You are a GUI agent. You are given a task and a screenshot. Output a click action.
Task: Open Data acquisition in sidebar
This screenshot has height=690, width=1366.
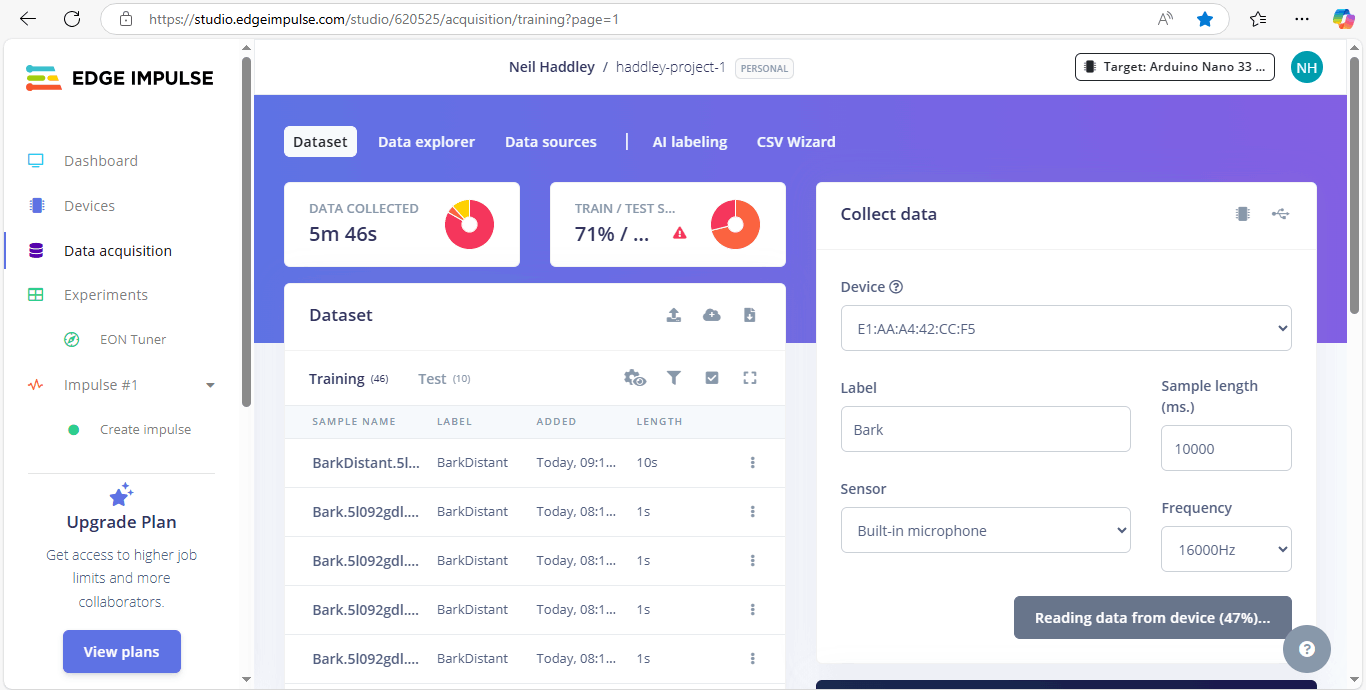[x=118, y=251]
